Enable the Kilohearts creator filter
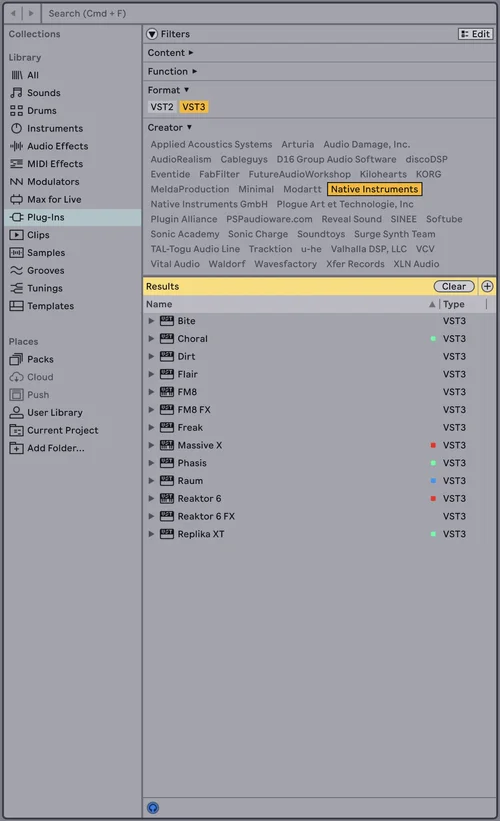This screenshot has height=821, width=500. 383,174
